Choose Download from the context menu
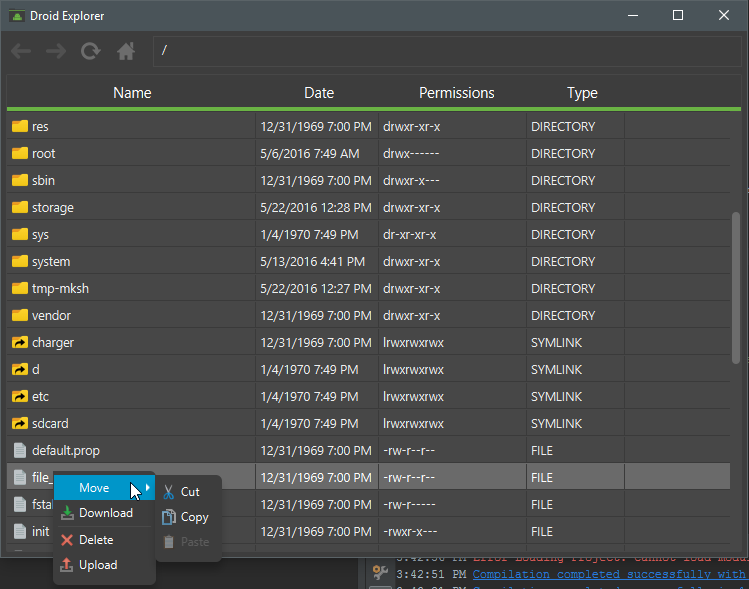The width and height of the screenshot is (749, 589). tap(104, 513)
